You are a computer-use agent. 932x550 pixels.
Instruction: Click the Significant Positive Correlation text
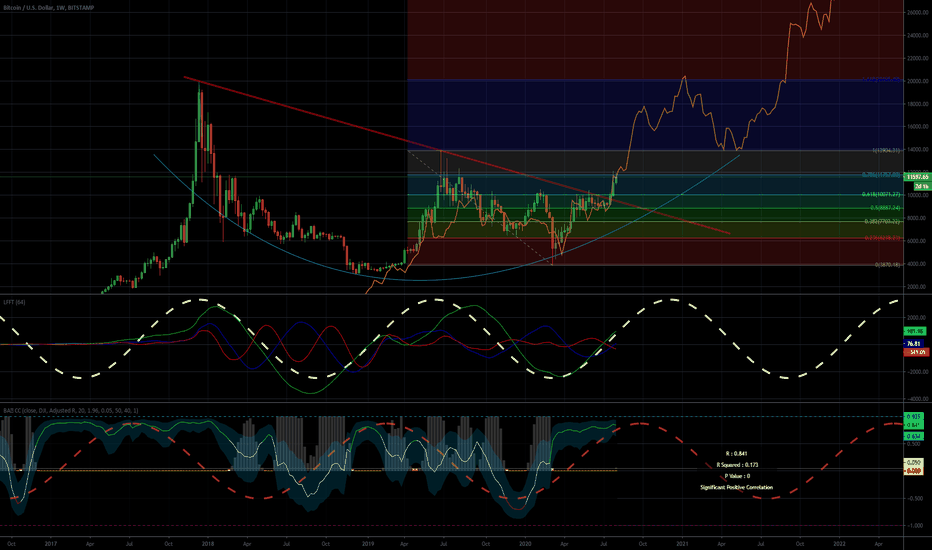tap(736, 488)
